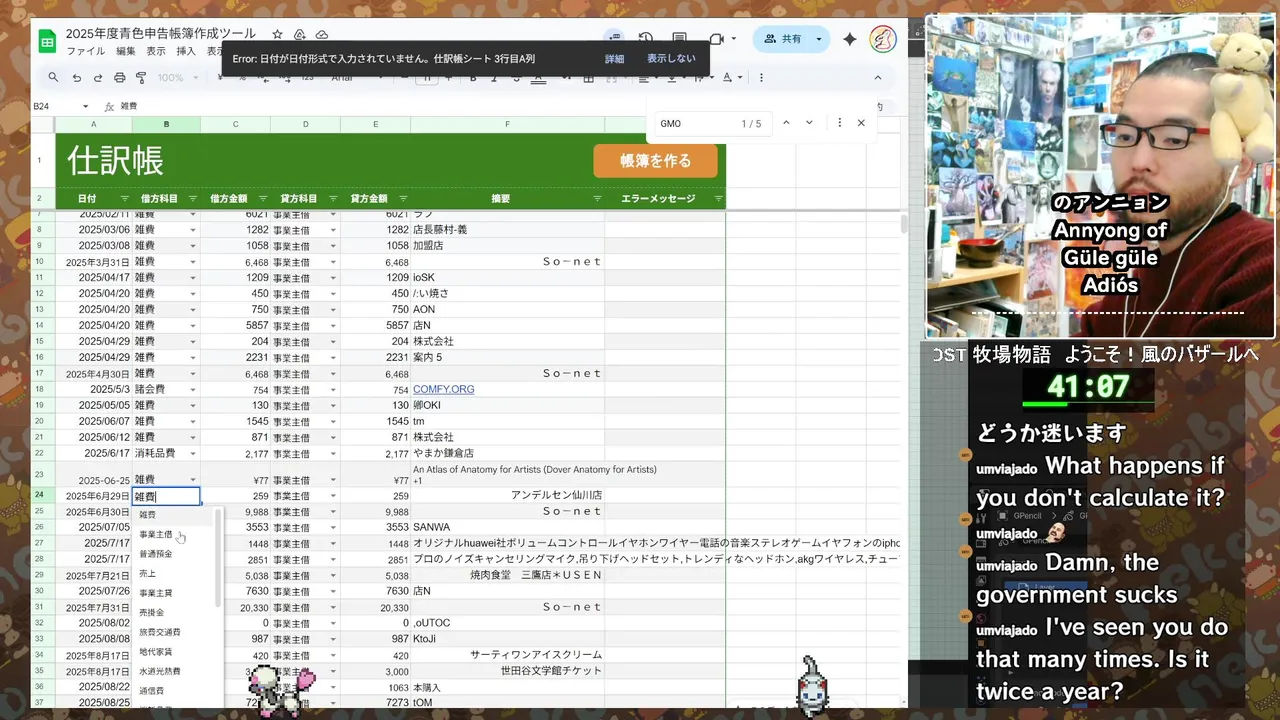Click 詳細 in the error toast
Image resolution: width=1280 pixels, height=720 pixels.
[614, 59]
